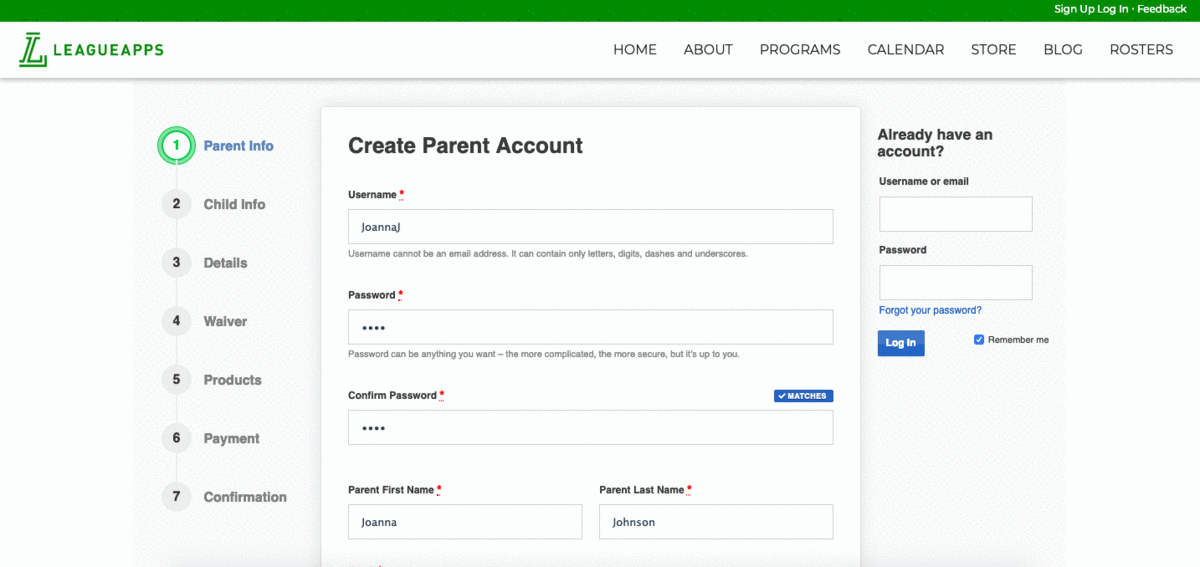Click the LeagueApps logo icon
Screen dimensions: 1200x567
click(x=33, y=50)
